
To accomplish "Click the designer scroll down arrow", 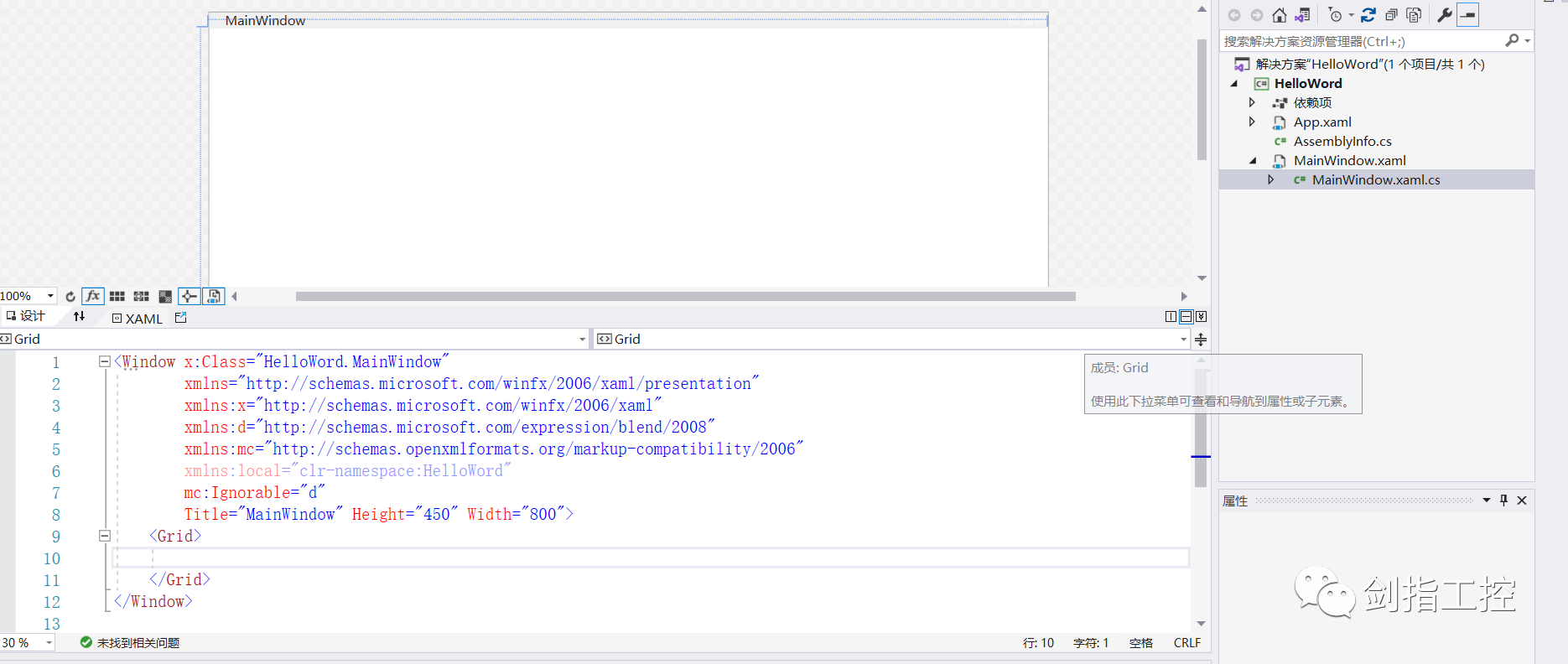I will pos(1202,278).
